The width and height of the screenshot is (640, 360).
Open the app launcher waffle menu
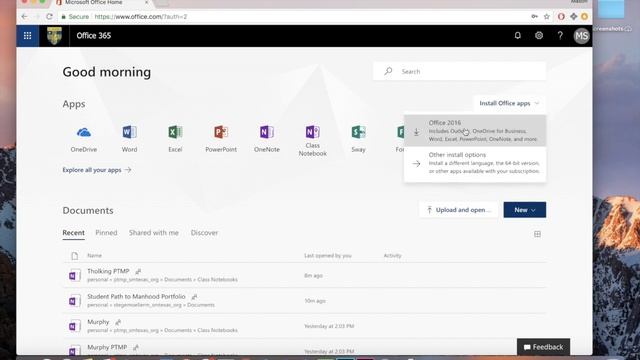[x=27, y=36]
